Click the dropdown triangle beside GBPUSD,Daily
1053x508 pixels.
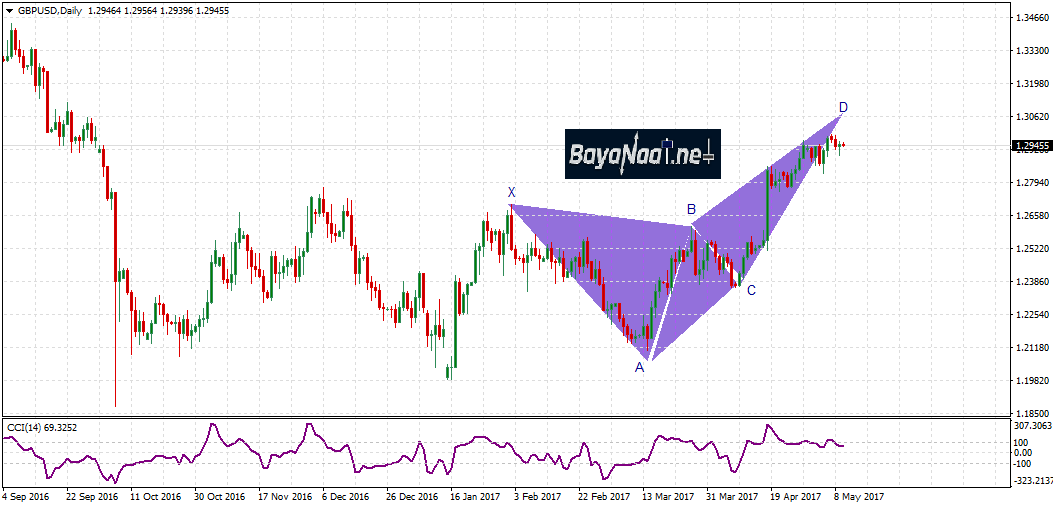(x=8, y=8)
